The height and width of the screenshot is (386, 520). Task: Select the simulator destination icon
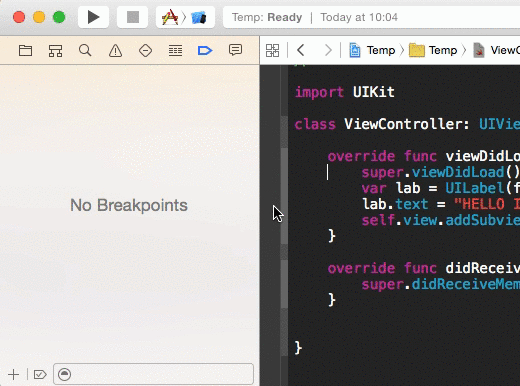click(199, 17)
